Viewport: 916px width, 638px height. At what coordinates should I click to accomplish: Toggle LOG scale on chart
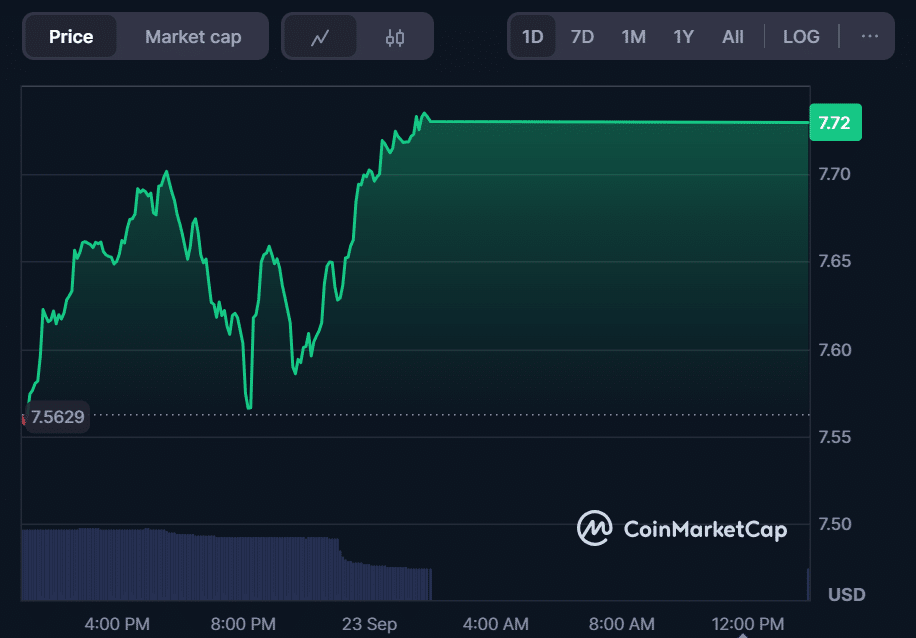[801, 37]
